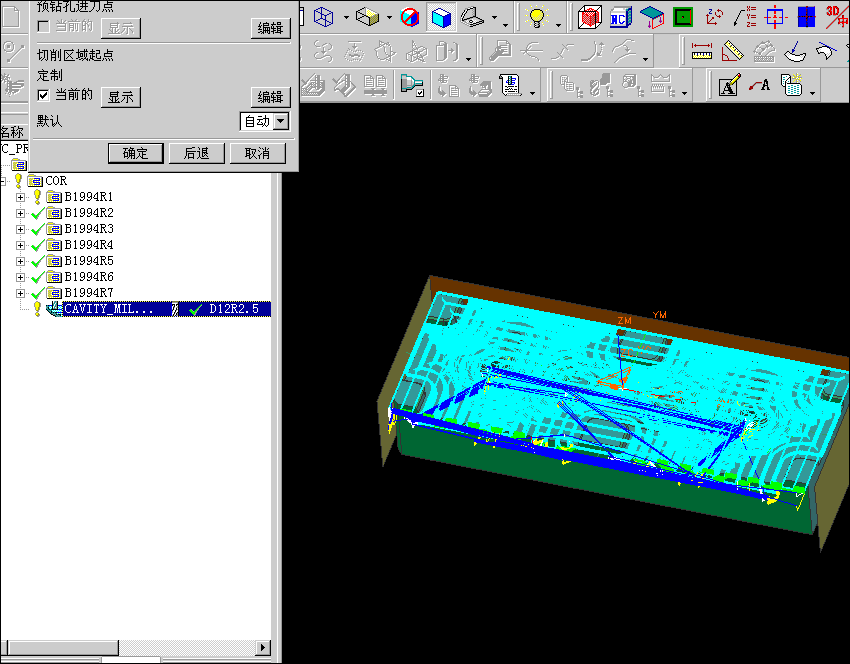The width and height of the screenshot is (850, 664).
Task: Select the wireframe cube display icon
Action: [323, 17]
